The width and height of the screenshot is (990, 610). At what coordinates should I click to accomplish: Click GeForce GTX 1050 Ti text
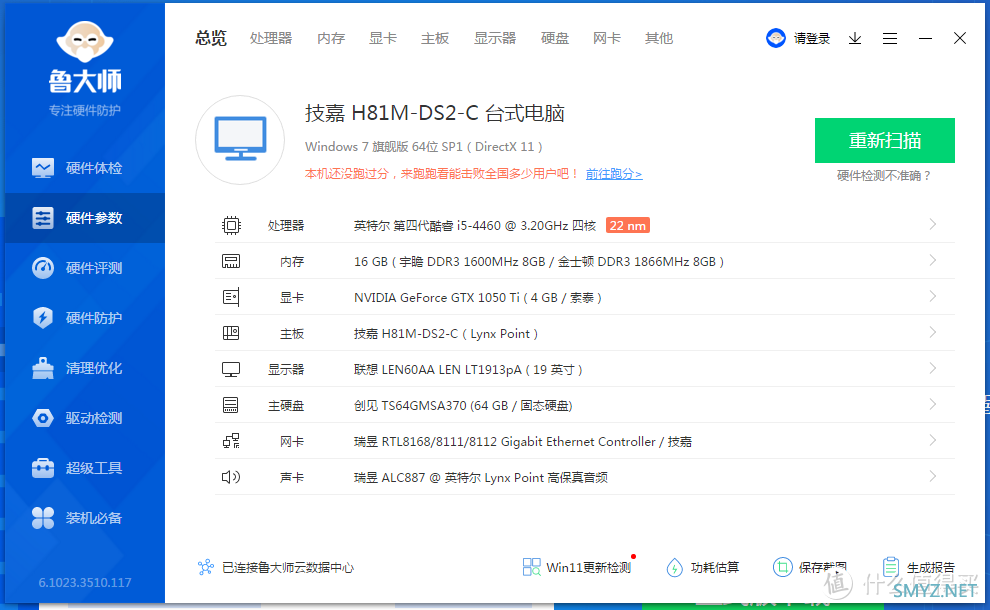[x=477, y=297]
